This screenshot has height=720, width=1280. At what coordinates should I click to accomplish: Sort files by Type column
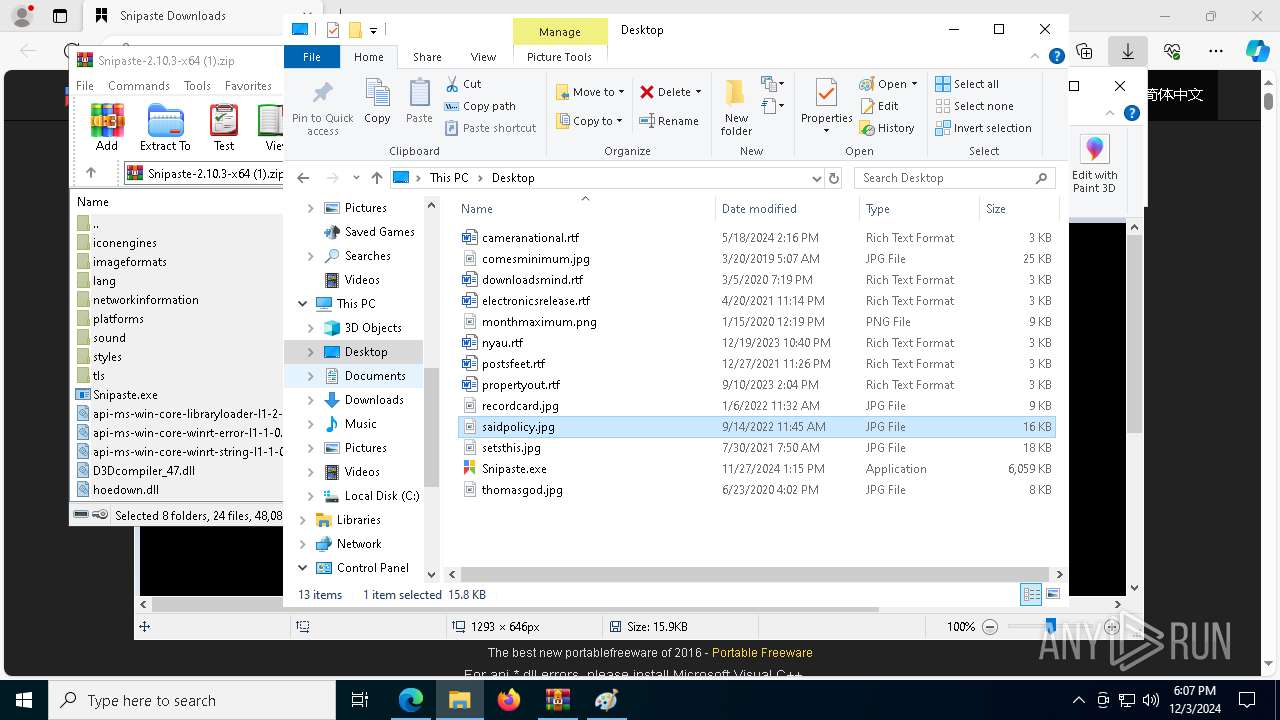(x=919, y=209)
